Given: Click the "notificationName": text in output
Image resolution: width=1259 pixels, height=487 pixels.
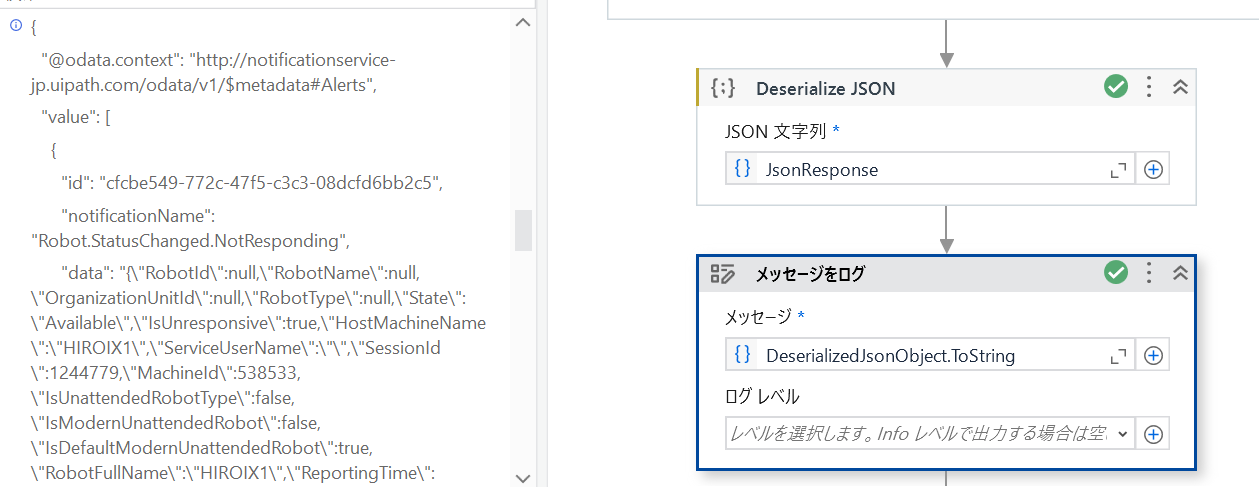Looking at the screenshot, I should pyautogui.click(x=138, y=215).
